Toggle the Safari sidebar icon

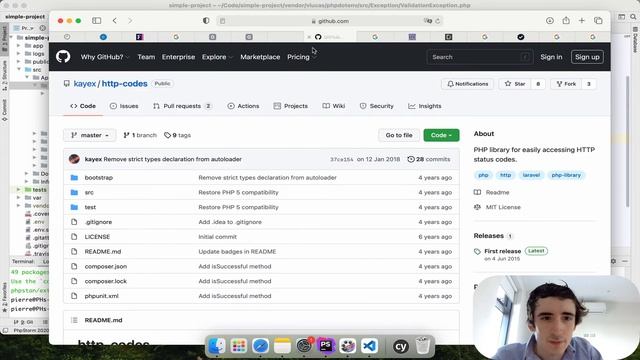pyautogui.click(x=97, y=21)
